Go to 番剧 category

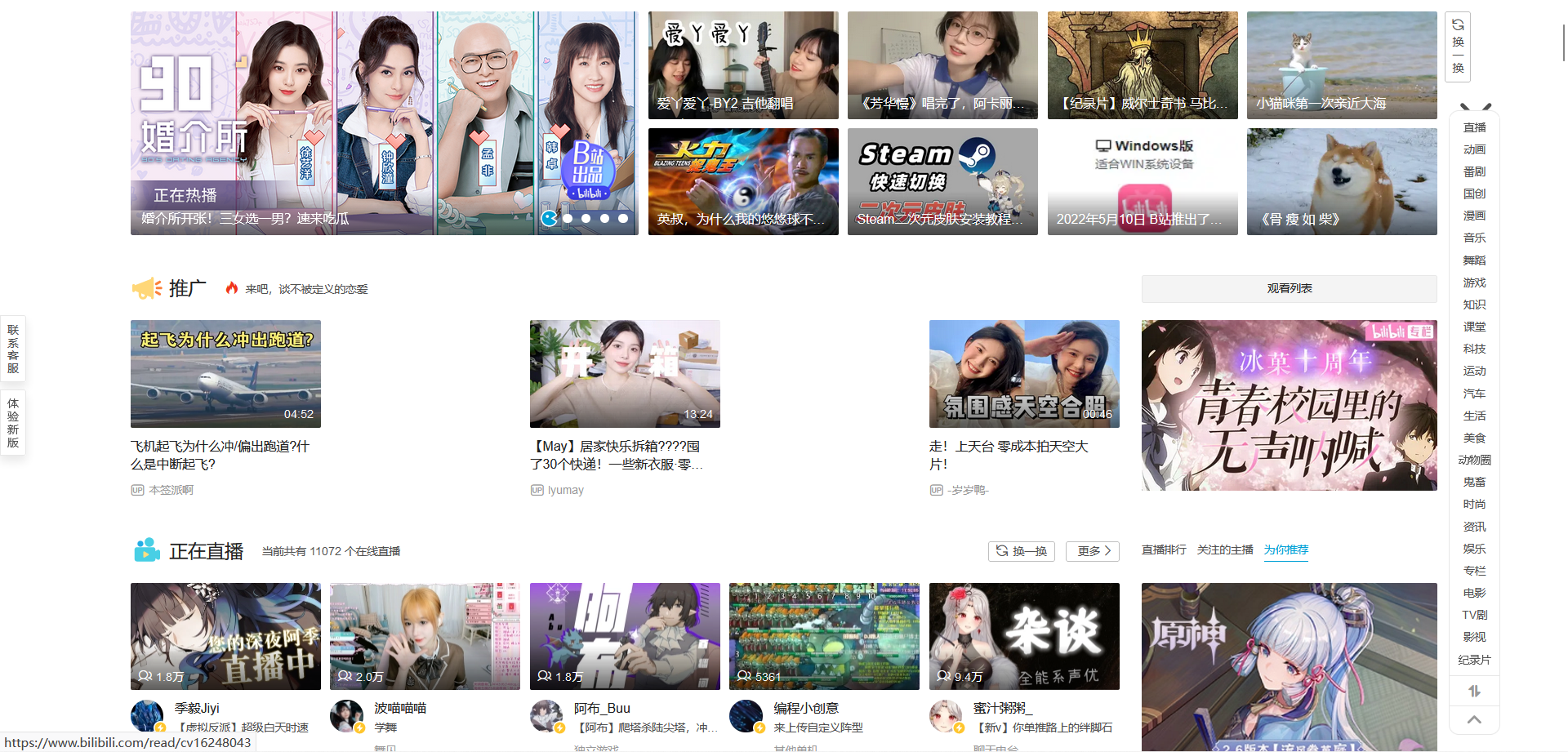1474,171
